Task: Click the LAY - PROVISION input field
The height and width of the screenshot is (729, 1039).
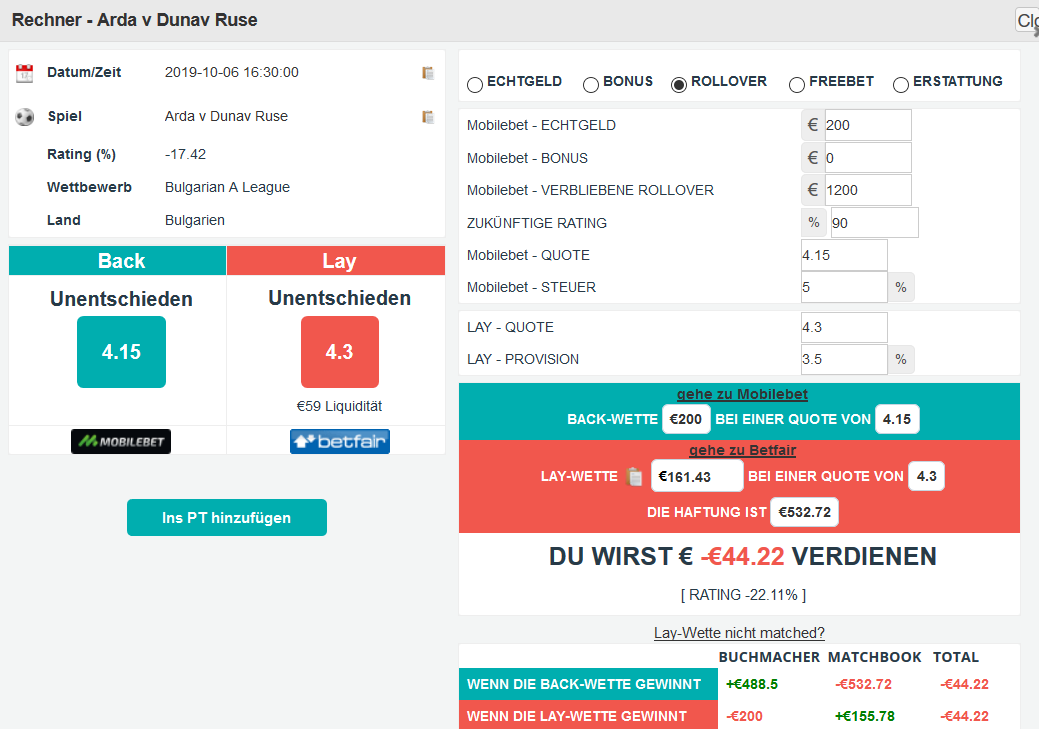Action: click(843, 359)
